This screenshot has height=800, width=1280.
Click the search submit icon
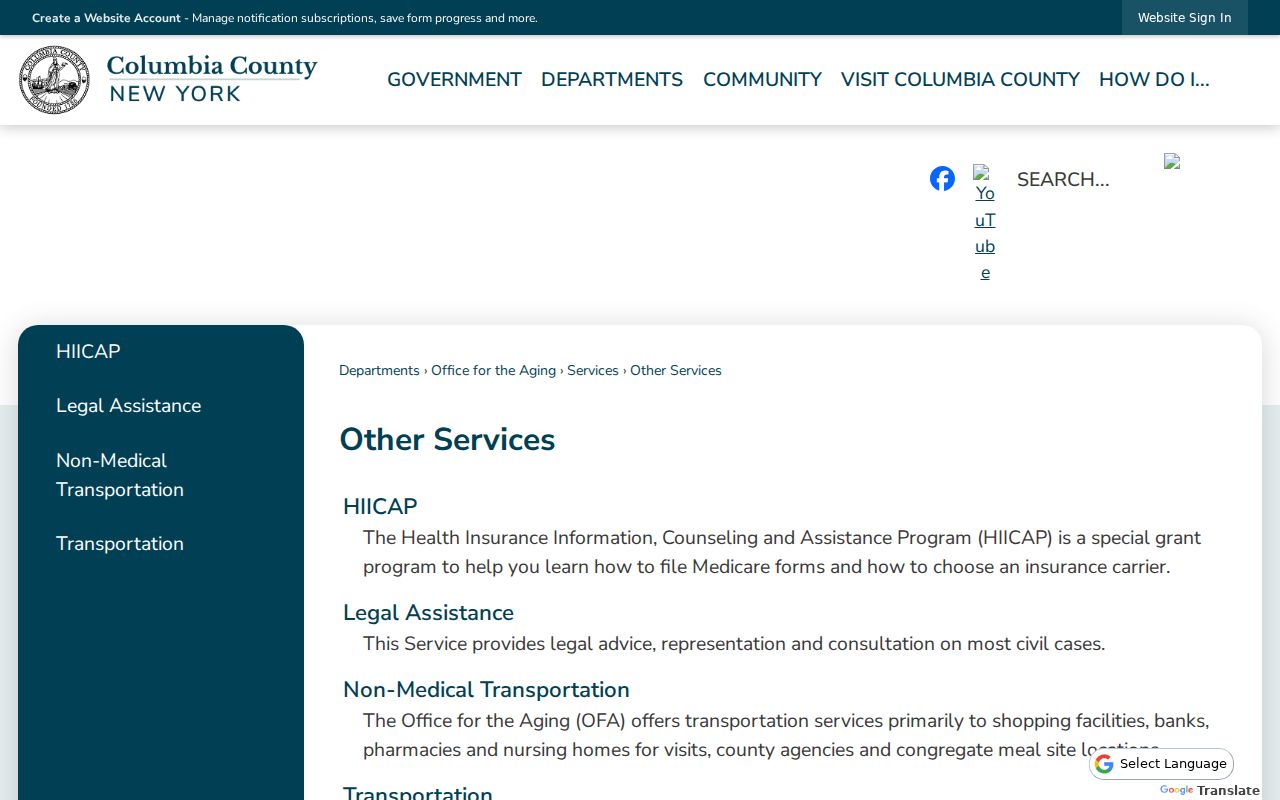pos(1172,161)
